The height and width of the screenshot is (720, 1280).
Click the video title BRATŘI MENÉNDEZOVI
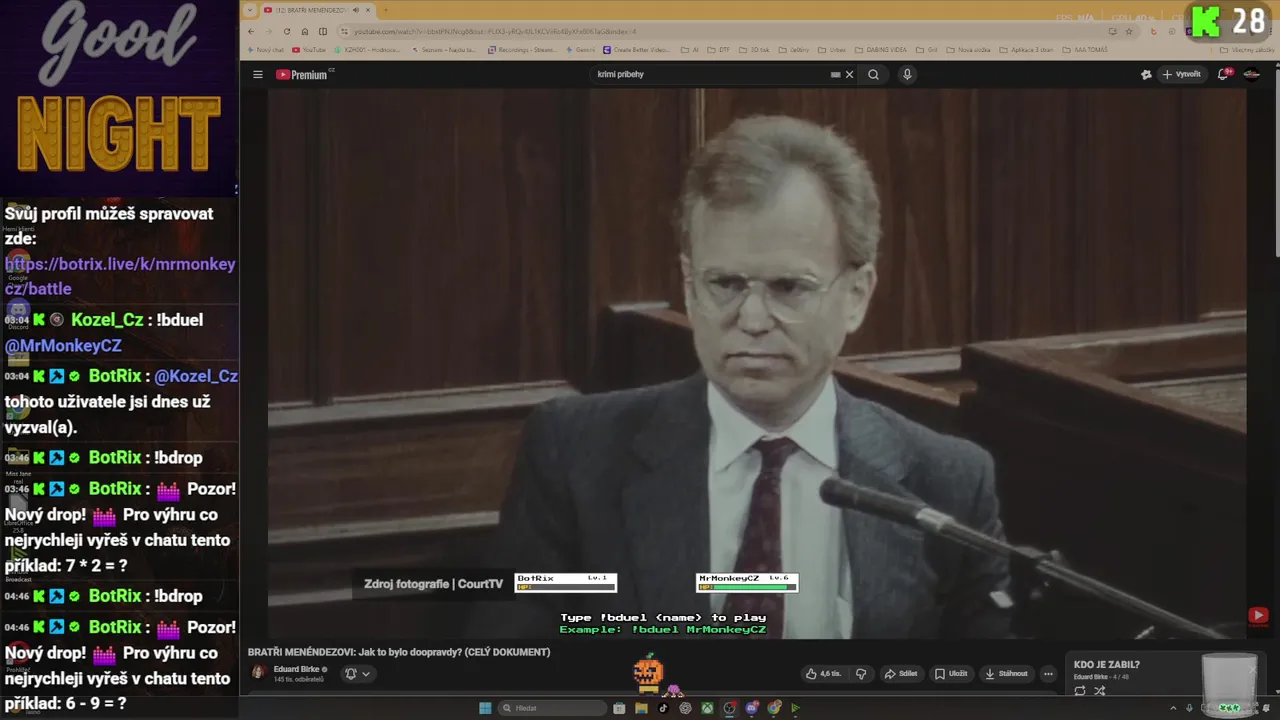tap(399, 652)
